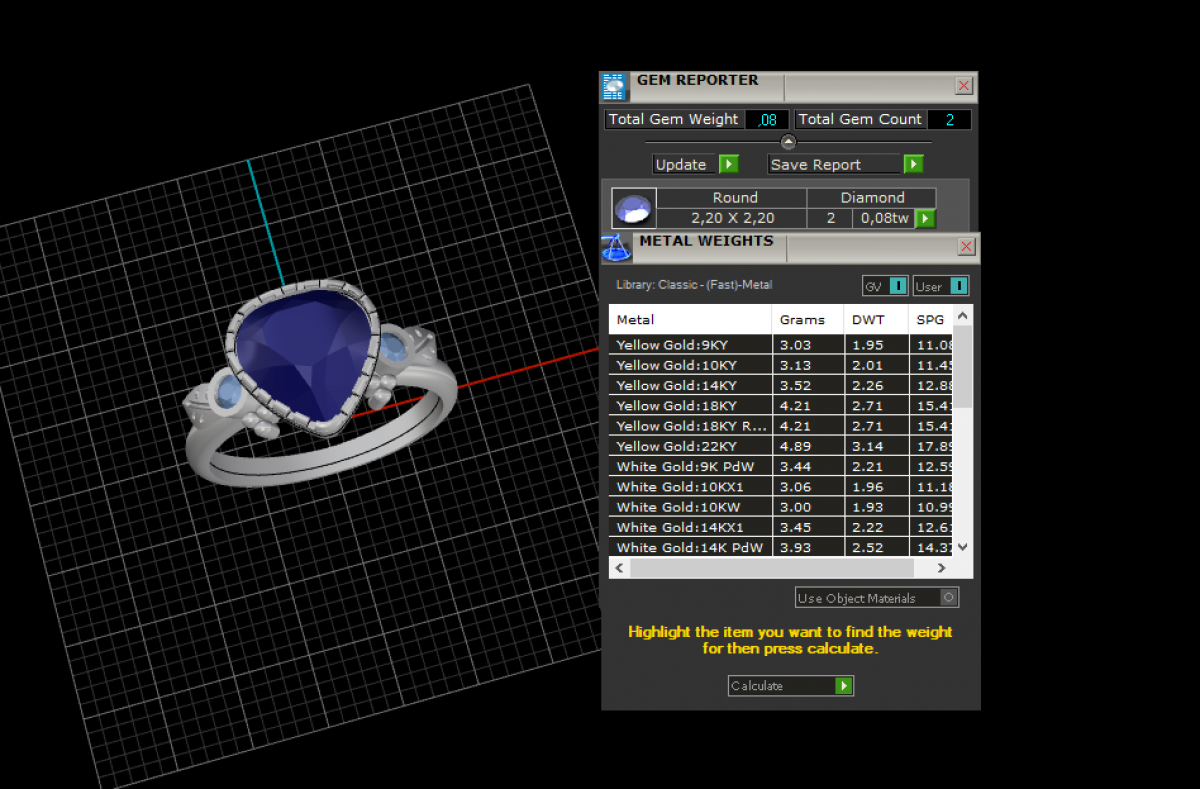Select the Yellow Gold:18KY row
Viewport: 1200px width, 789px height.
pyautogui.click(x=689, y=406)
